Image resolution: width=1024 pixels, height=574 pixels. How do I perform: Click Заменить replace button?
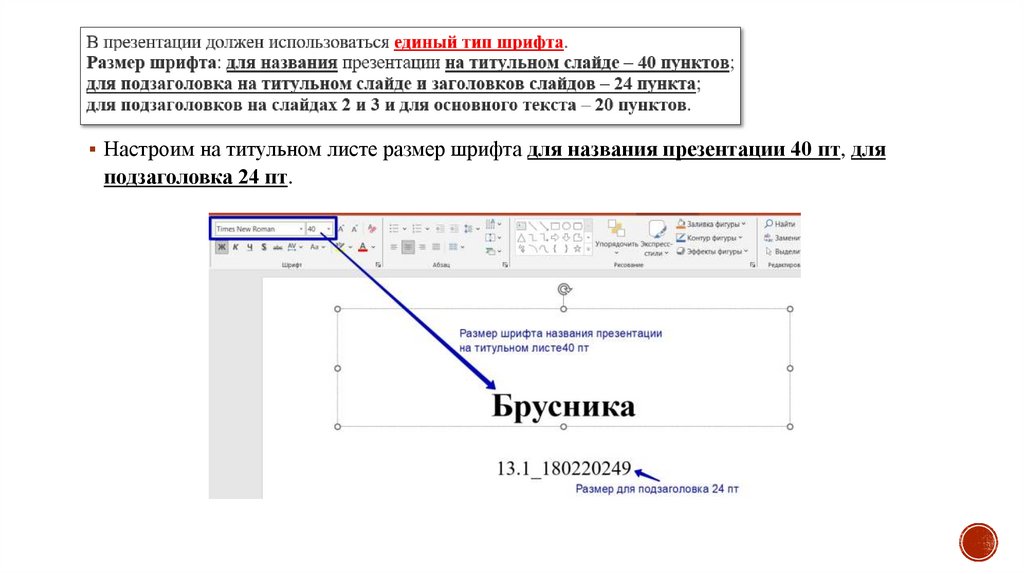point(782,238)
